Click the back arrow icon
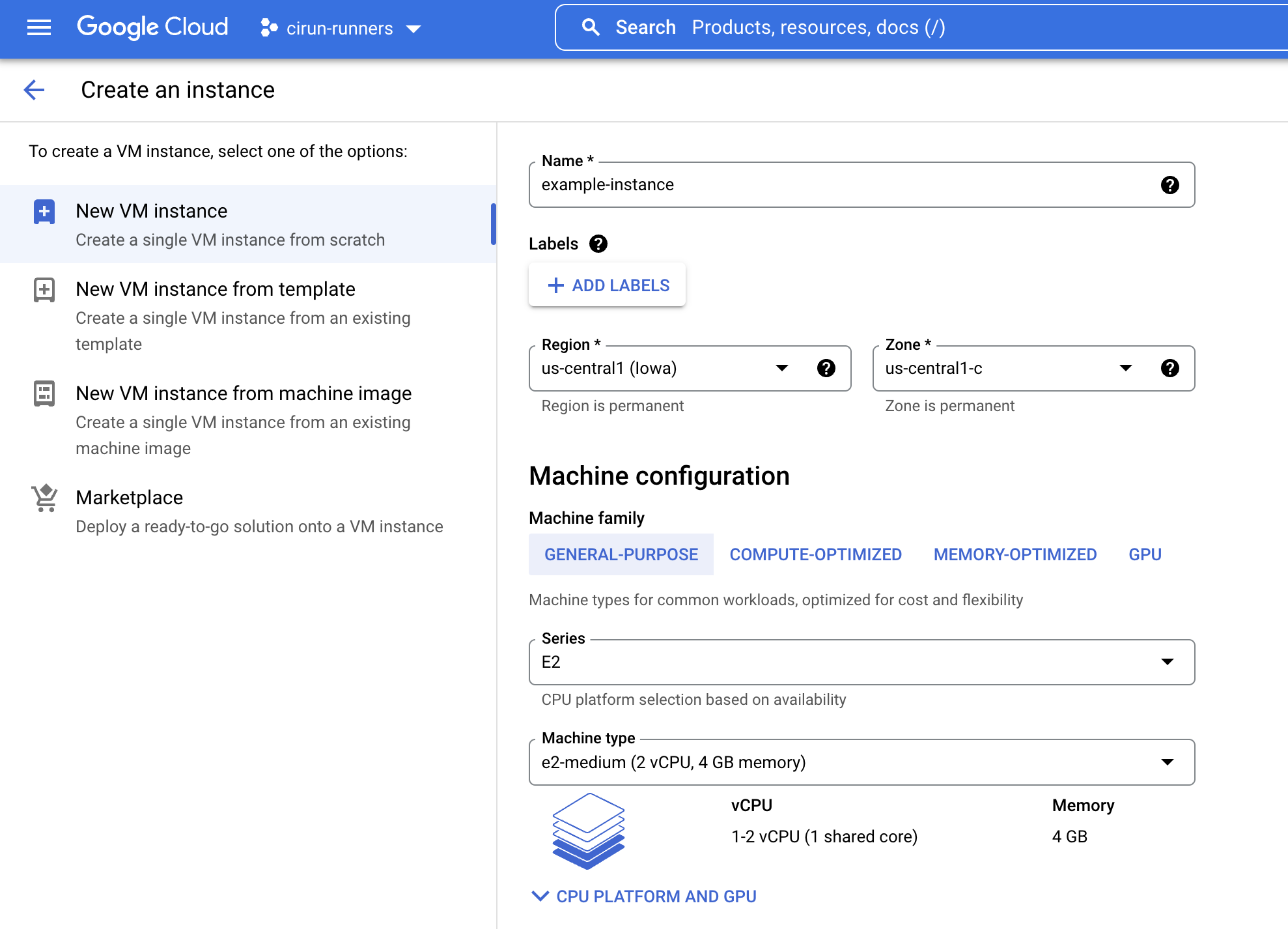 (x=34, y=90)
